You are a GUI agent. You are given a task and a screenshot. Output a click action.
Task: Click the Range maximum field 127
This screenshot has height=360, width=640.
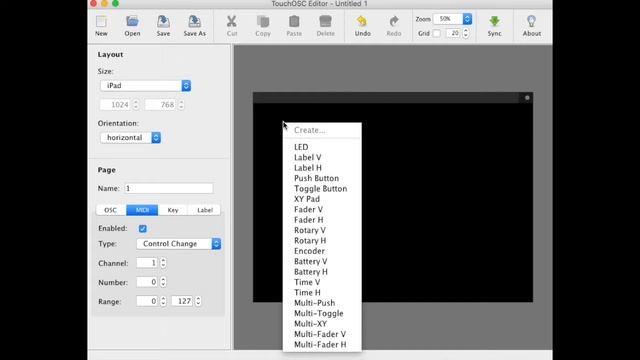click(182, 301)
